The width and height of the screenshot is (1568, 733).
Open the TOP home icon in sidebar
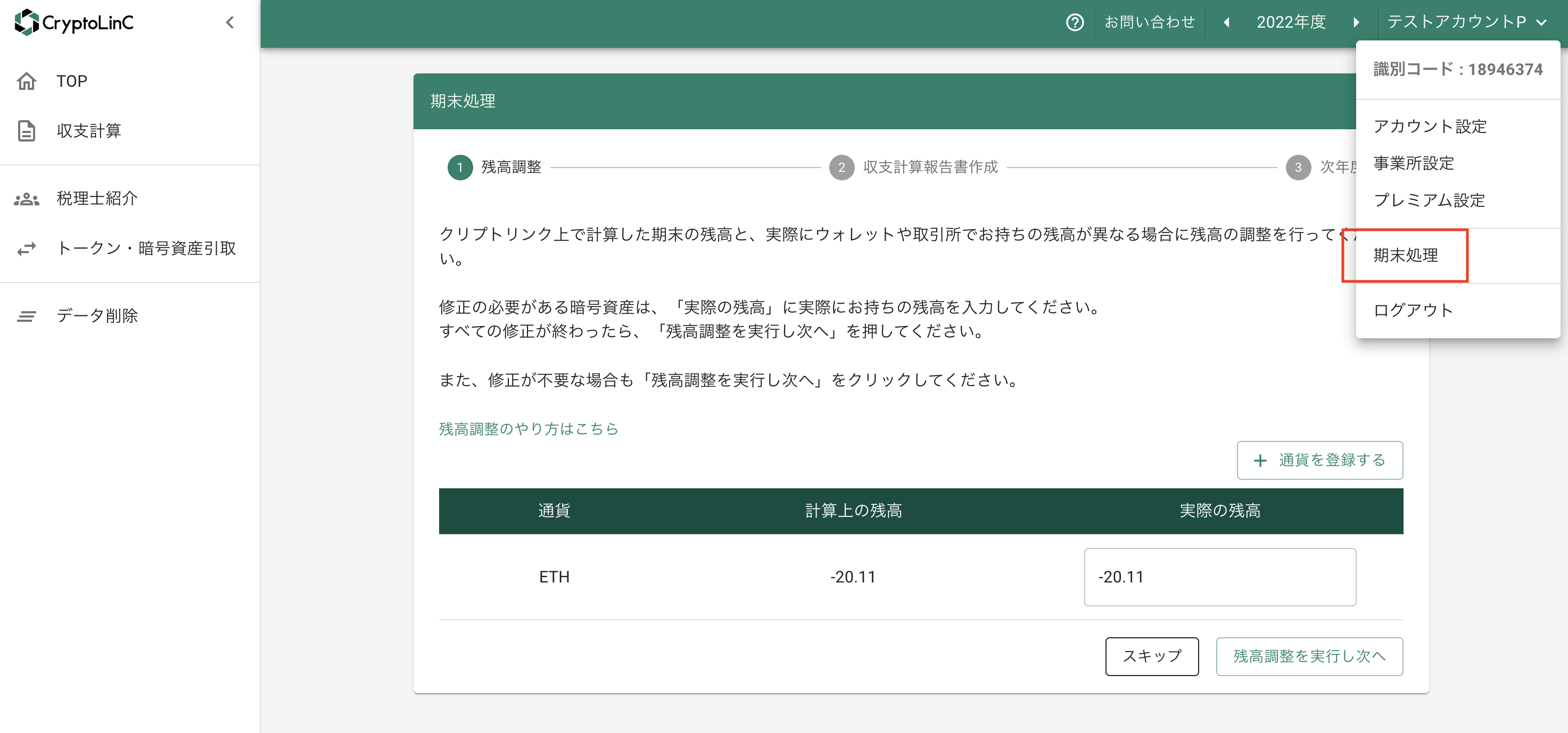(x=27, y=80)
